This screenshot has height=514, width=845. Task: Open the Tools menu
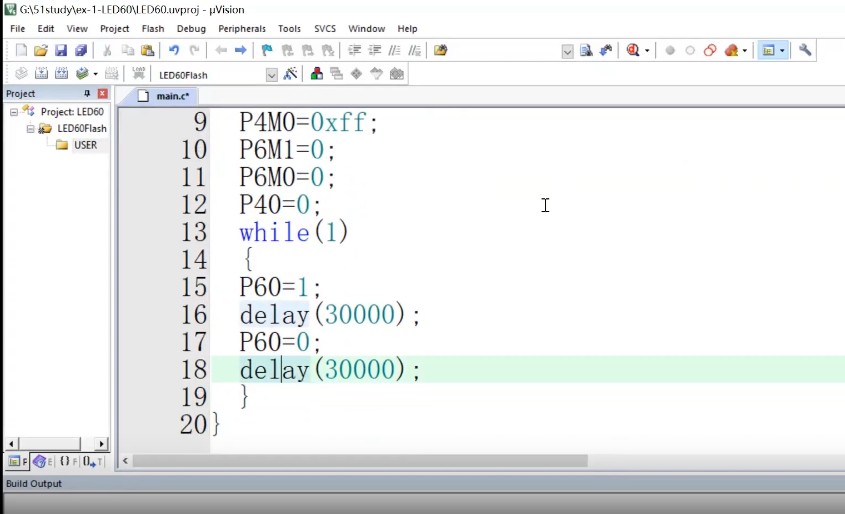(289, 29)
